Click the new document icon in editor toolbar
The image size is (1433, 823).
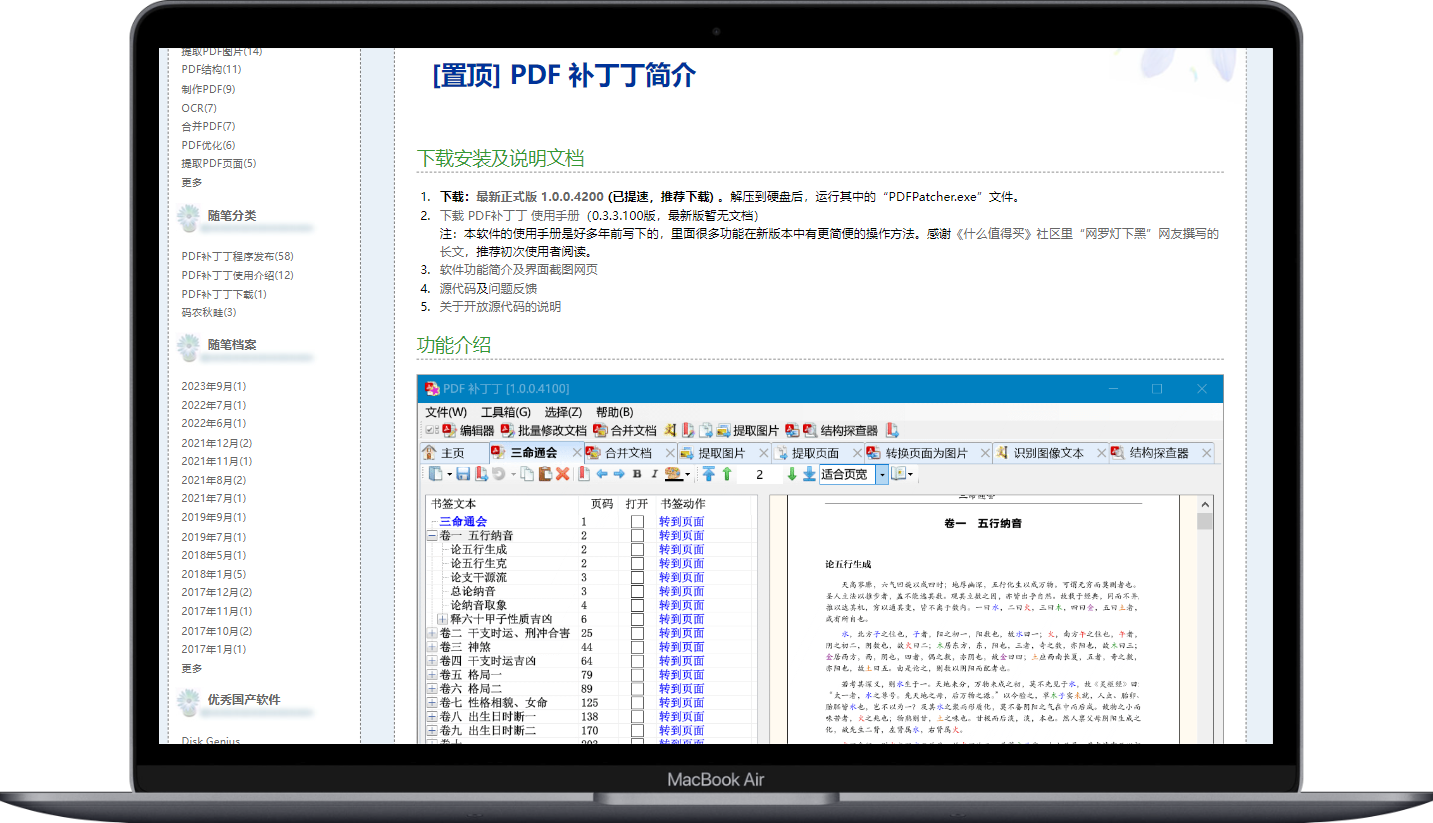(x=434, y=474)
